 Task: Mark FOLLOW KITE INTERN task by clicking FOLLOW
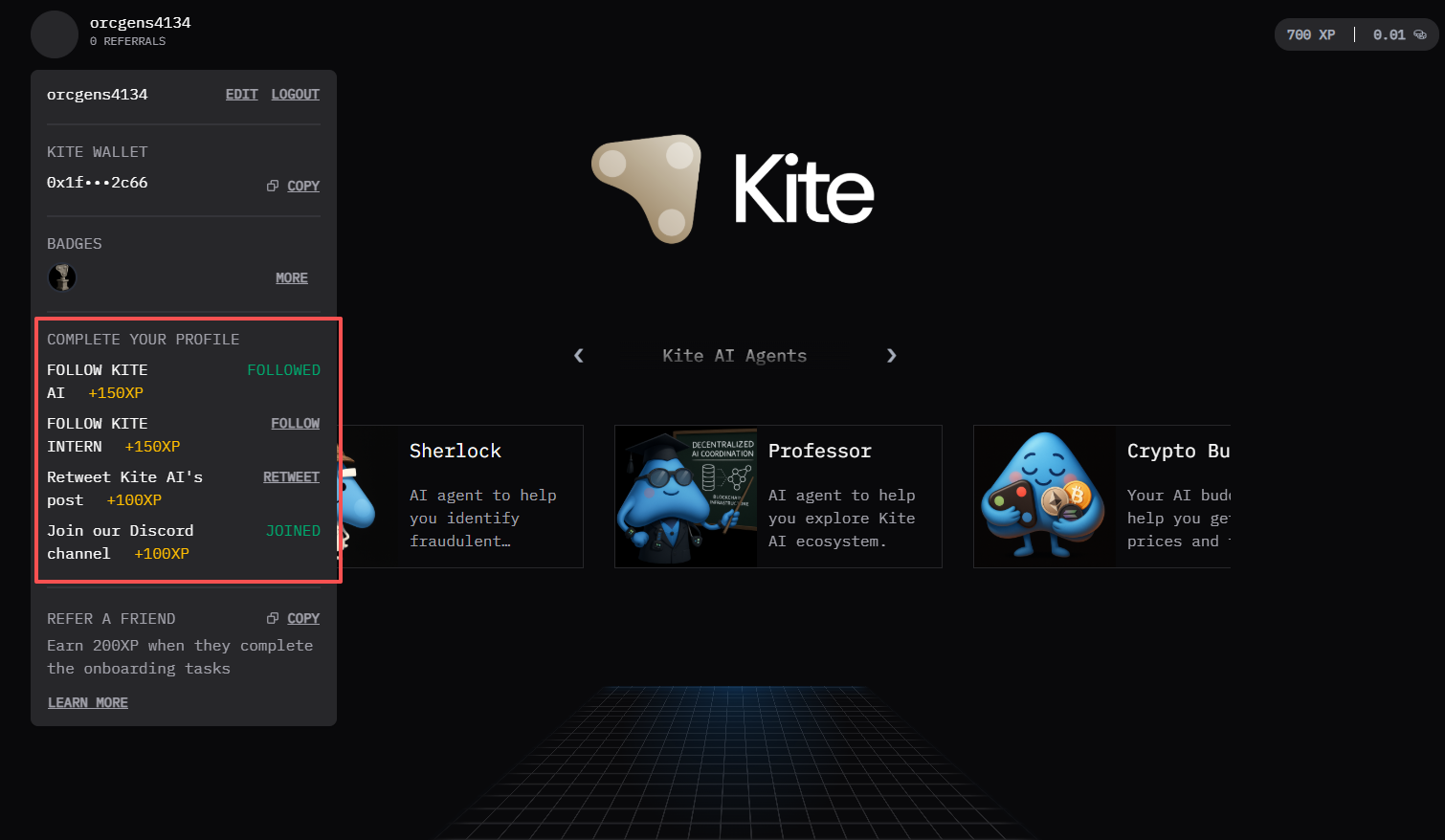tap(295, 423)
